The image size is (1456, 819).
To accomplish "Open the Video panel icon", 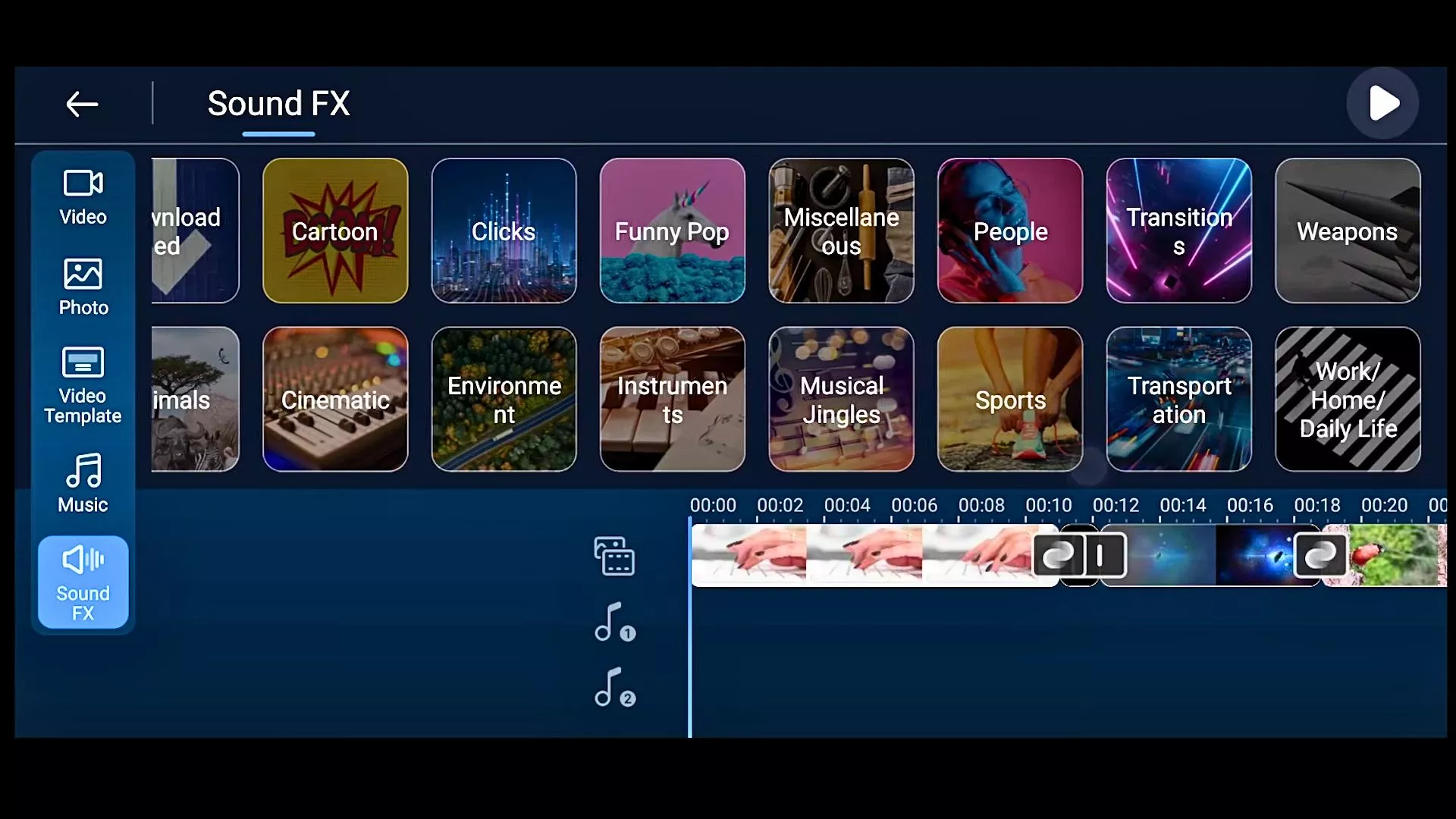I will pyautogui.click(x=83, y=195).
